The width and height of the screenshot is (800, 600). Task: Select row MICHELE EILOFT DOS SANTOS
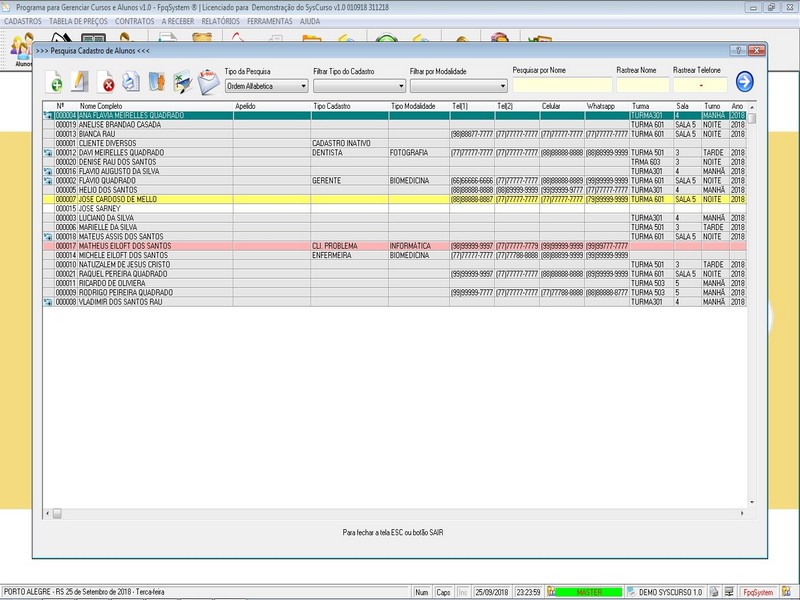tap(394, 255)
